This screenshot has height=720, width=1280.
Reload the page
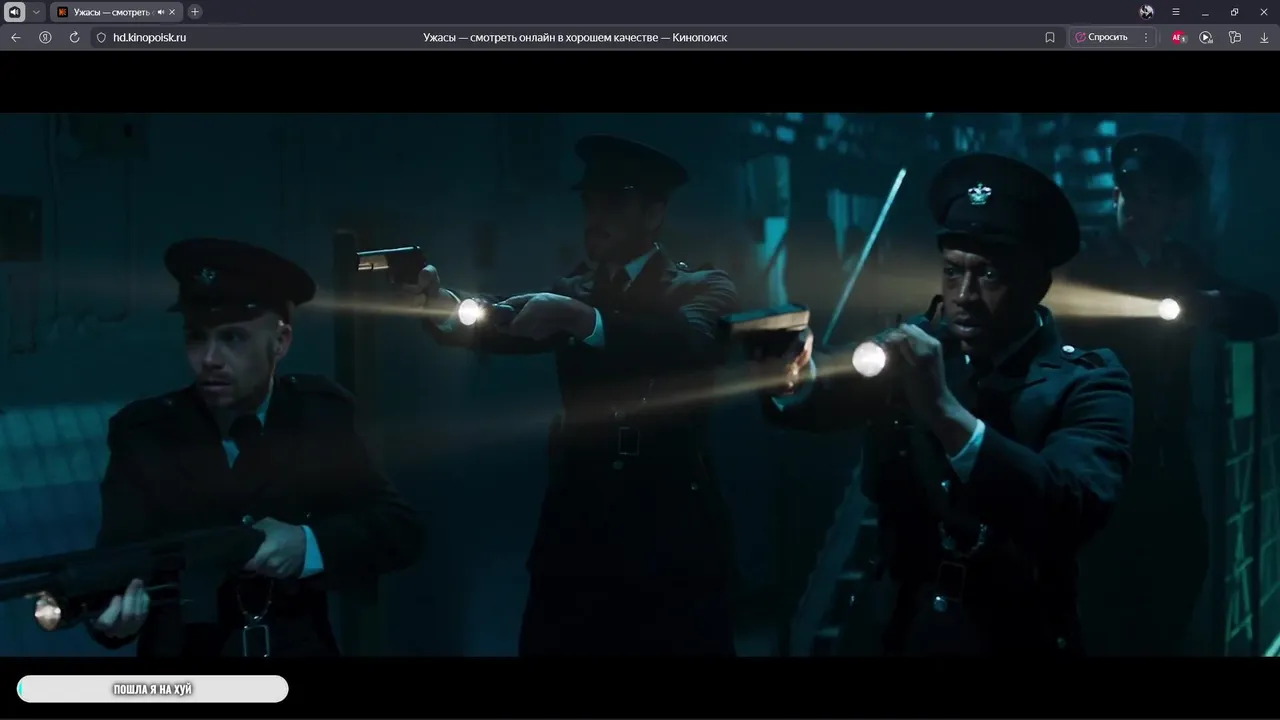point(74,37)
